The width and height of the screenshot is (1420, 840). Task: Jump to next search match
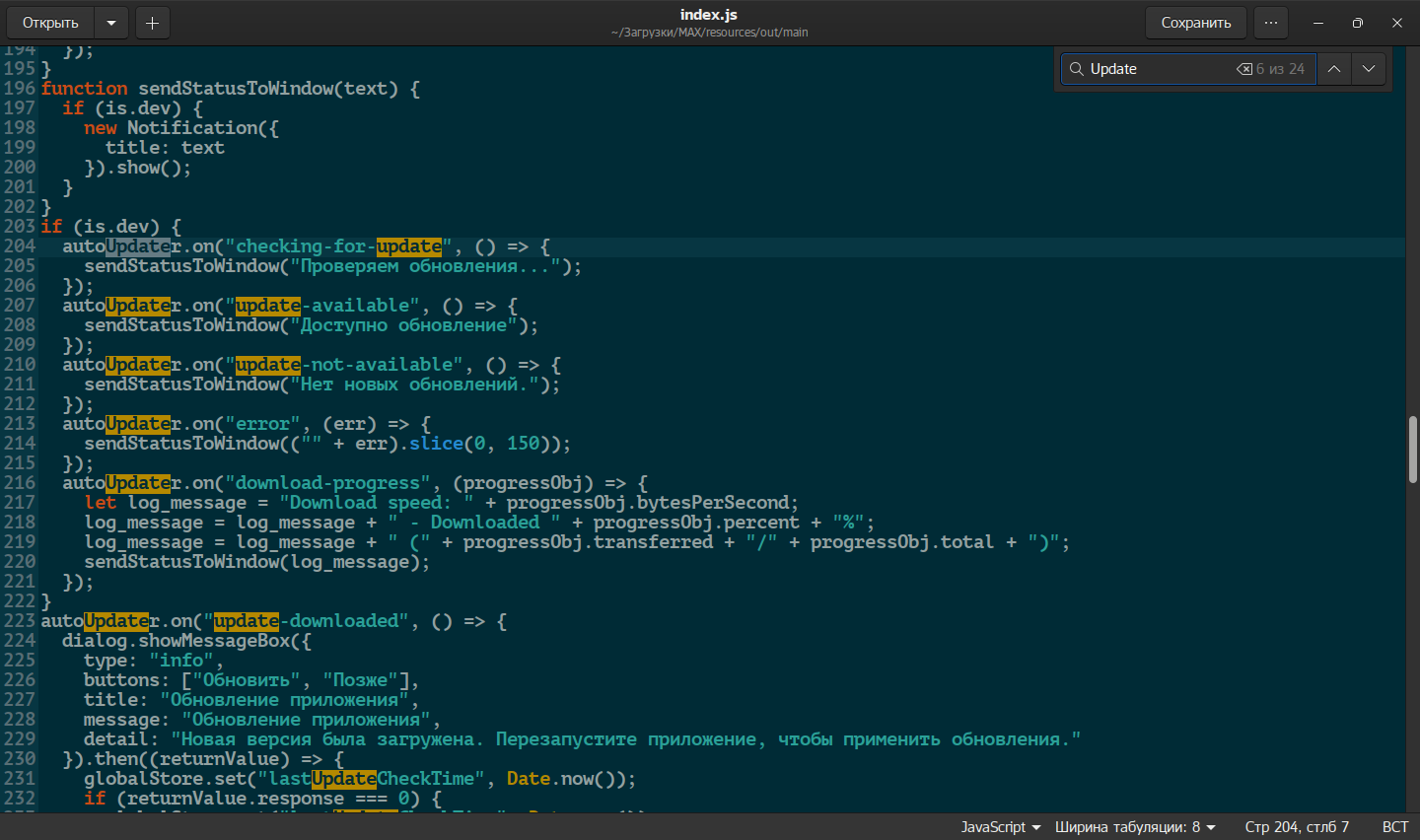coord(1369,69)
